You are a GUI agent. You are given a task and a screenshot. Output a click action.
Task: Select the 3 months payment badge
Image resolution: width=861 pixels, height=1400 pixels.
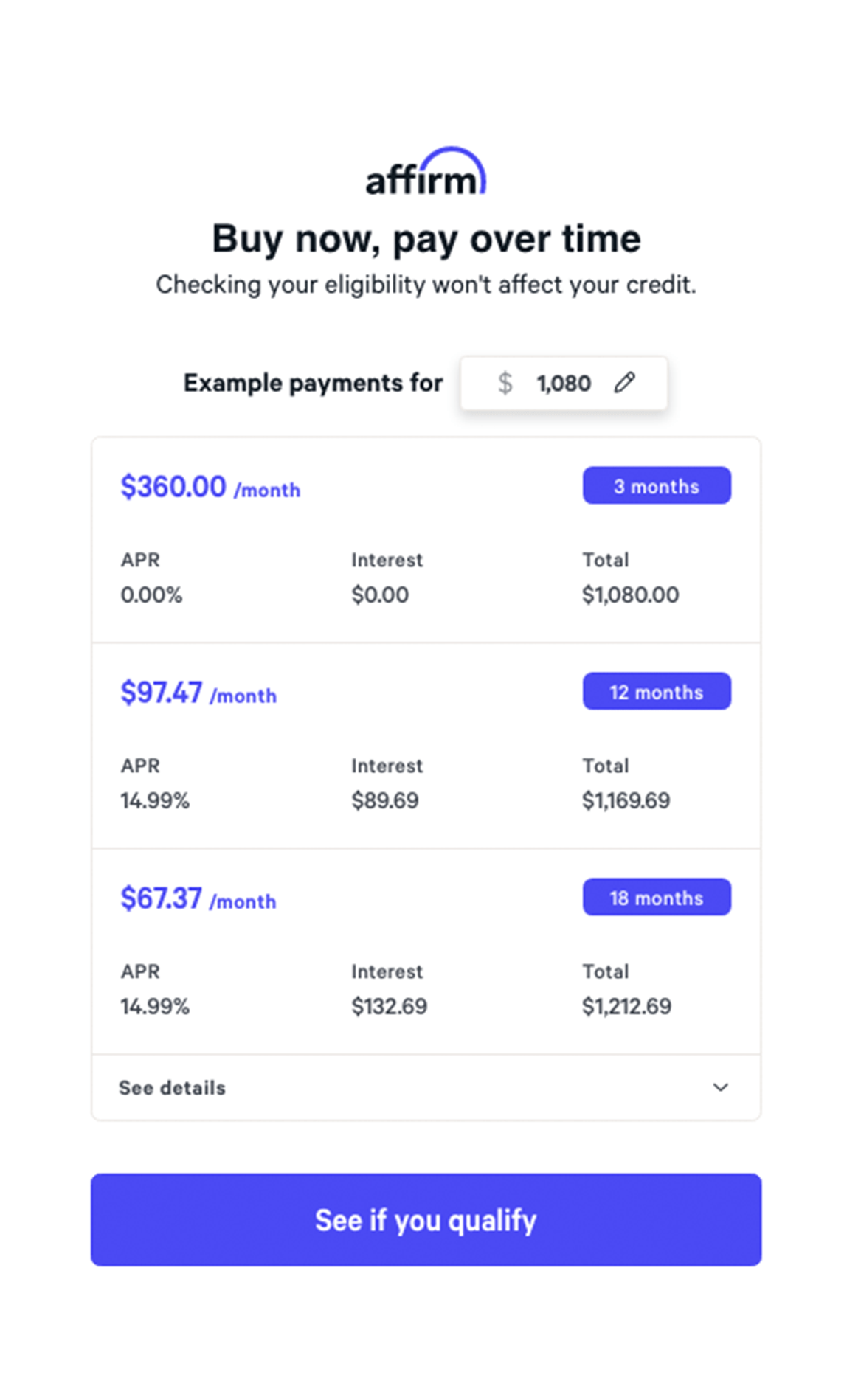click(x=656, y=485)
